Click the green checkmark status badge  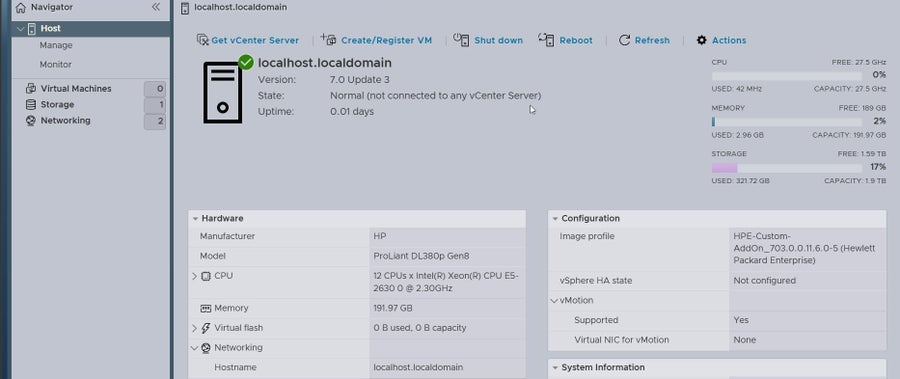point(246,62)
